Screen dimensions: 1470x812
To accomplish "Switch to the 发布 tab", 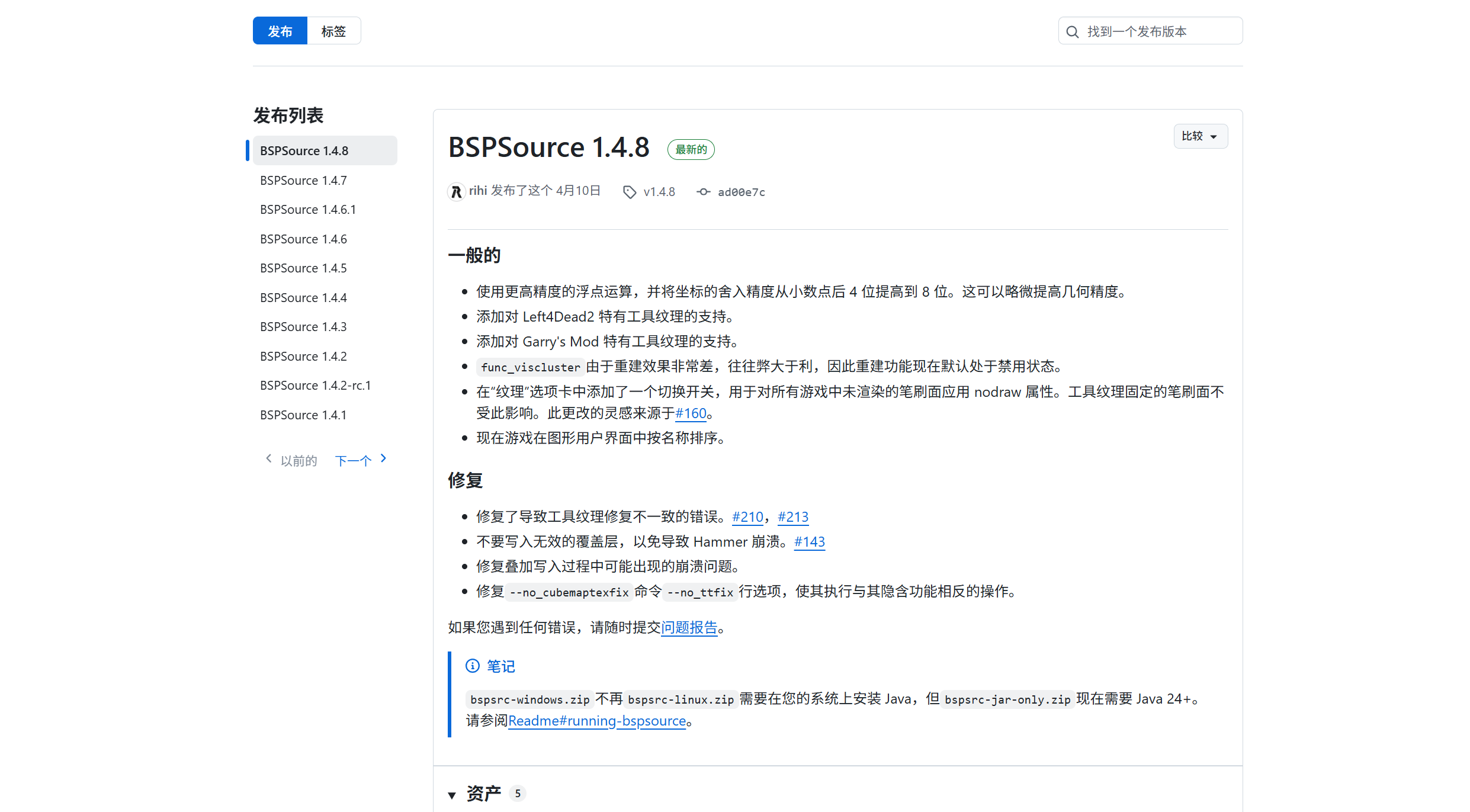I will [x=280, y=31].
